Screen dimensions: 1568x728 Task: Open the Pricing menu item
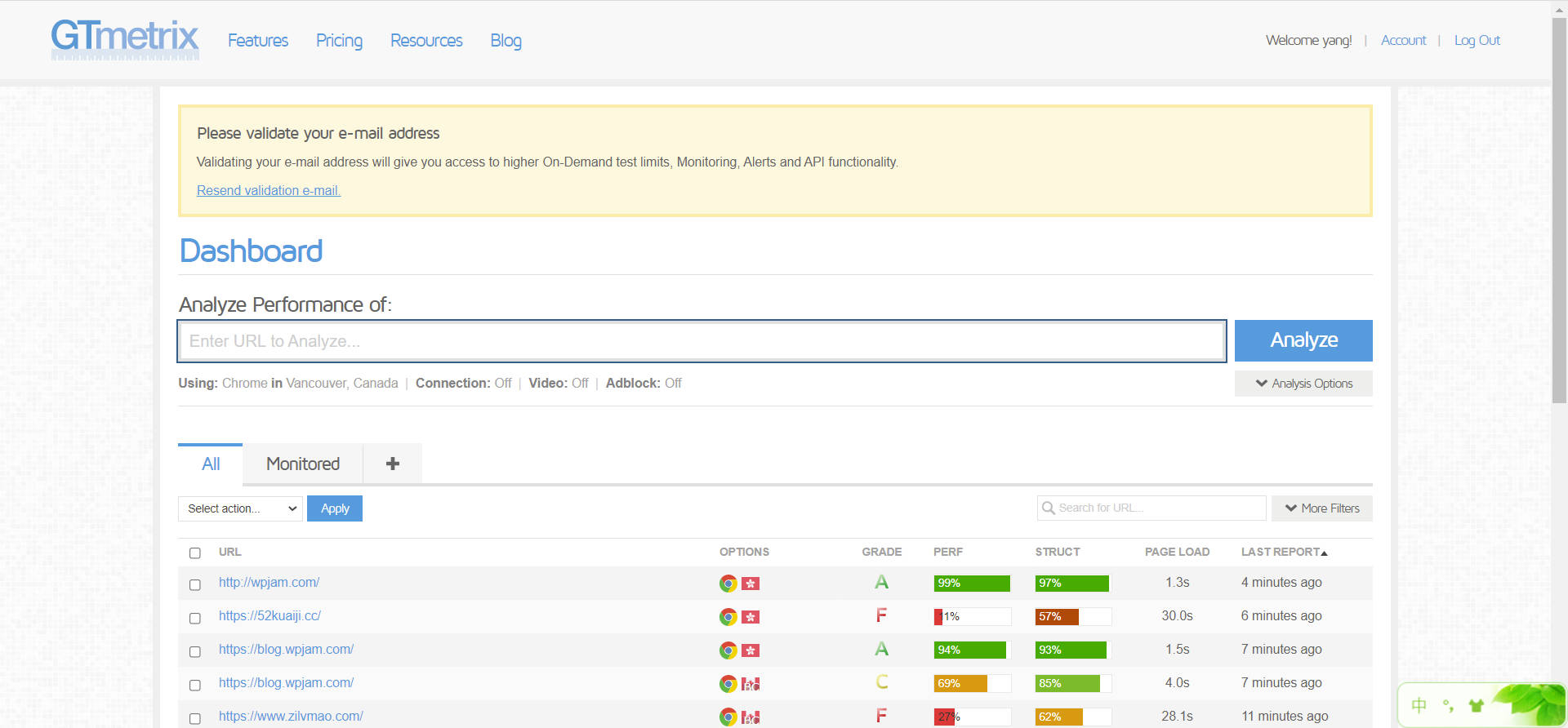tap(339, 41)
